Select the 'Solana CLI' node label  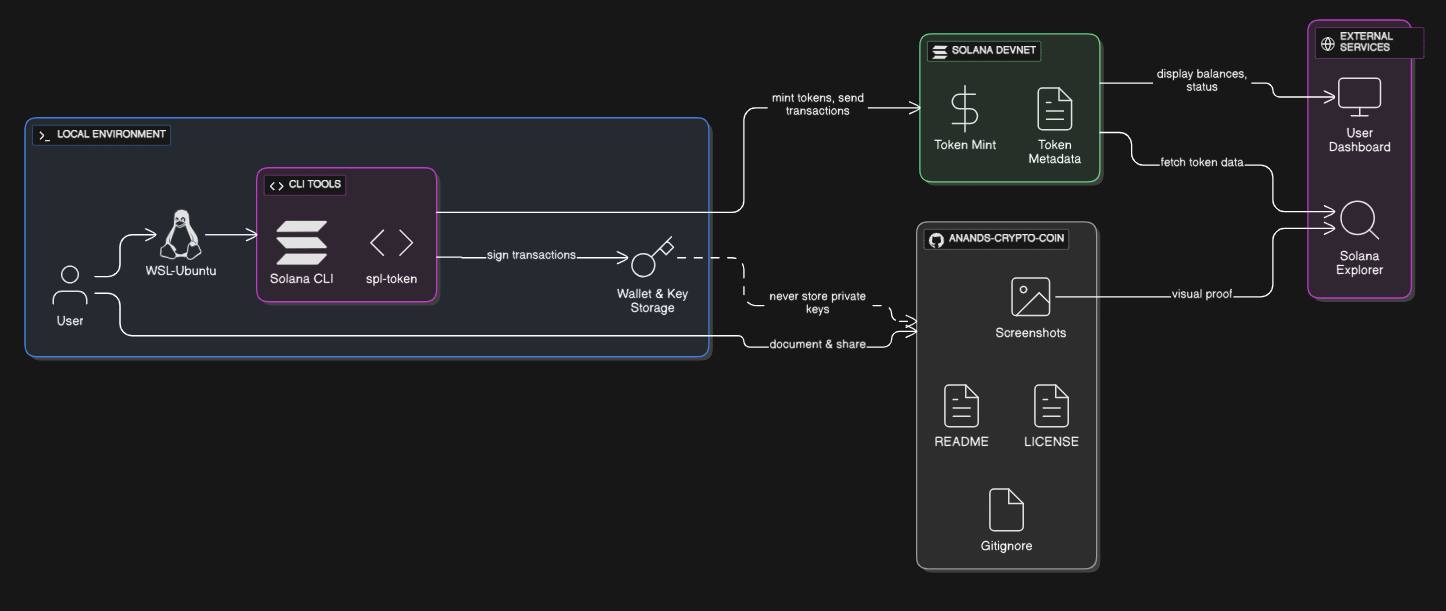click(302, 279)
